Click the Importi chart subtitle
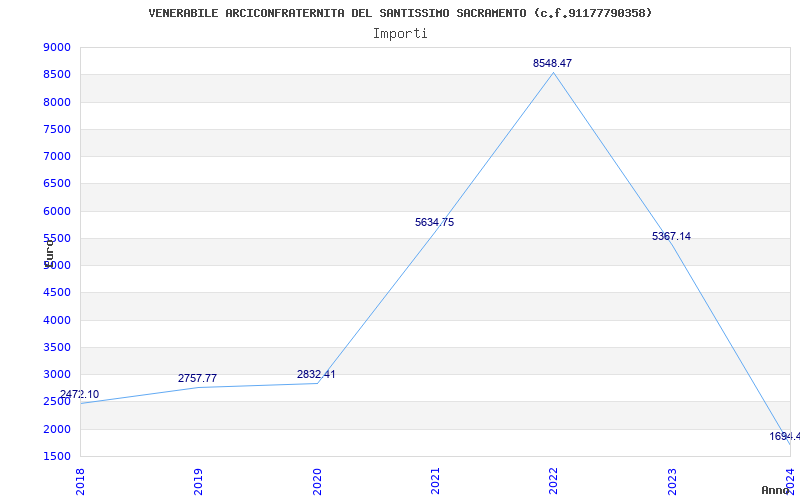Viewport: 800px width, 500px height. (x=400, y=34)
